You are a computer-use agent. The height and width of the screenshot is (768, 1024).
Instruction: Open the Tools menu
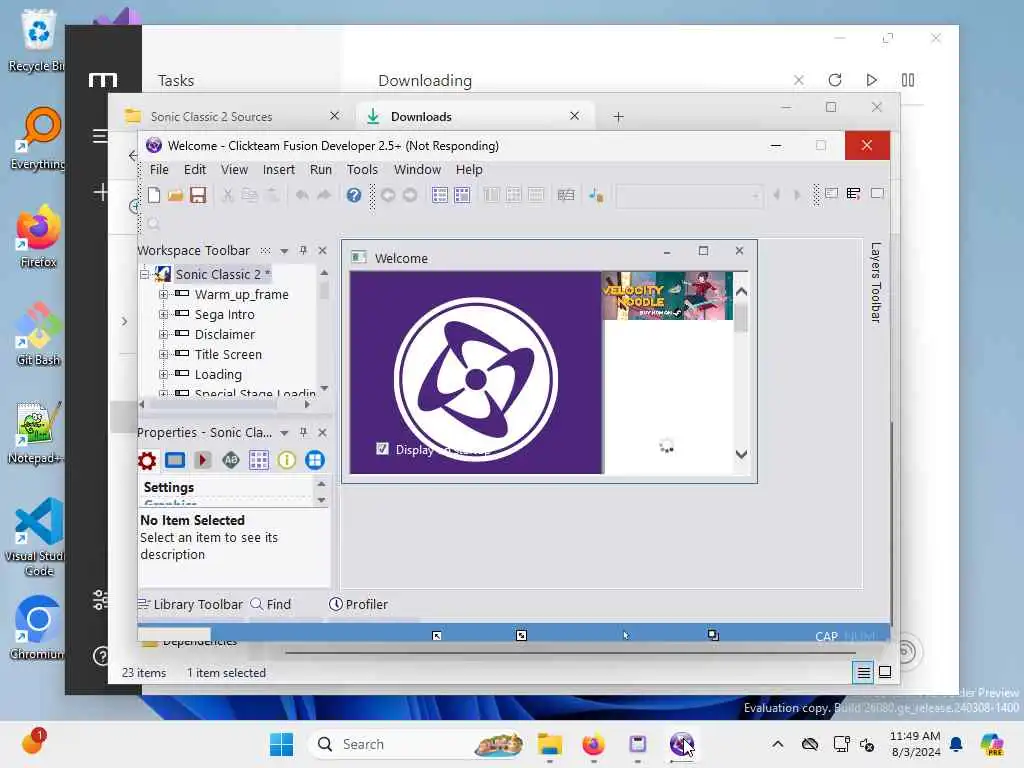click(x=362, y=169)
